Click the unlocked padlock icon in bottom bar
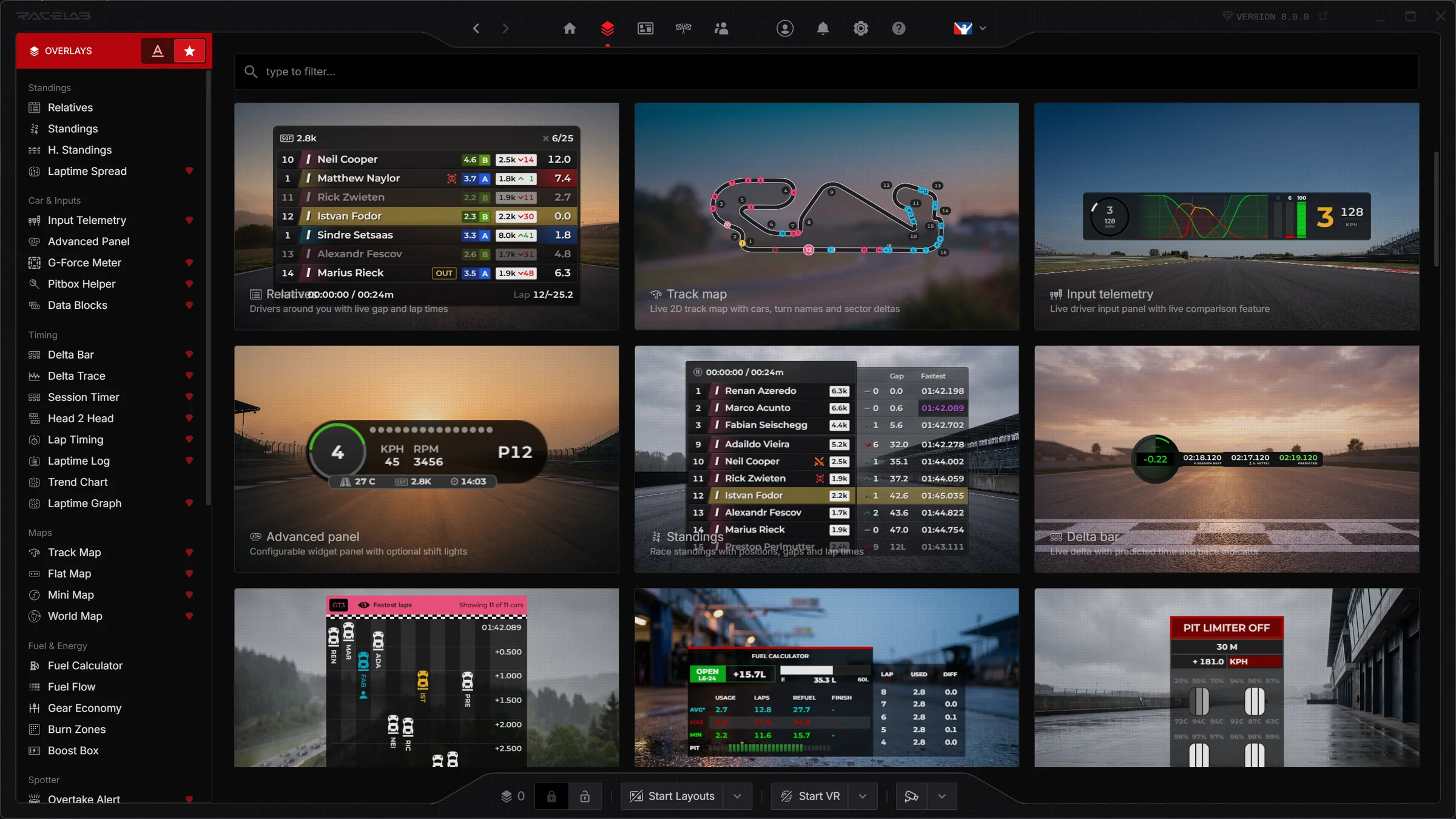The image size is (1456, 819). (x=585, y=796)
